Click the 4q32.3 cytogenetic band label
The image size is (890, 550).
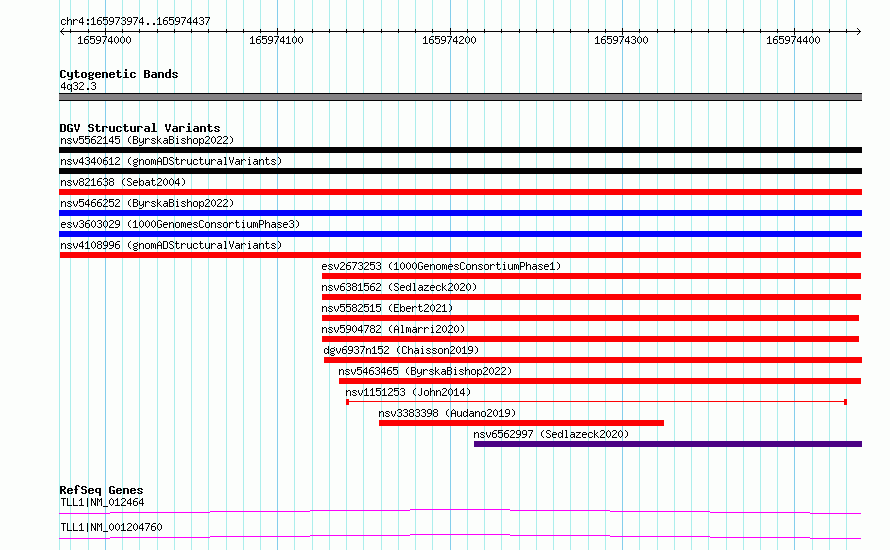click(x=78, y=86)
